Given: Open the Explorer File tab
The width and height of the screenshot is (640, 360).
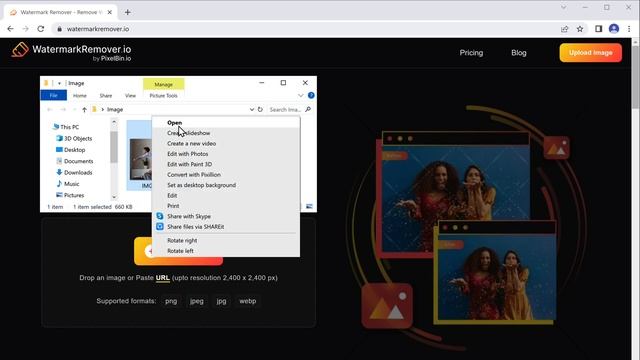Looking at the screenshot, I should (53, 96).
